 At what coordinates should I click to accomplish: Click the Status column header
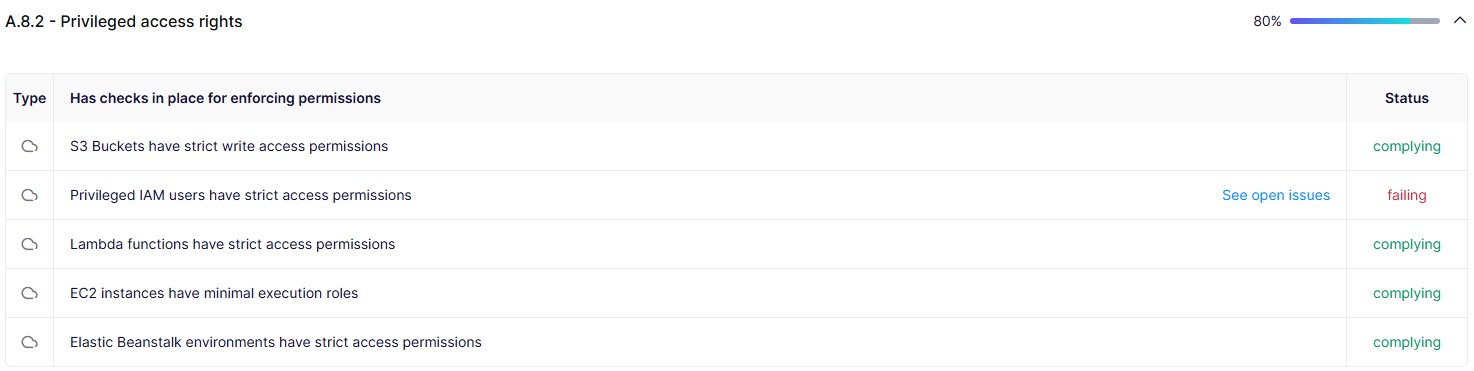coord(1407,98)
